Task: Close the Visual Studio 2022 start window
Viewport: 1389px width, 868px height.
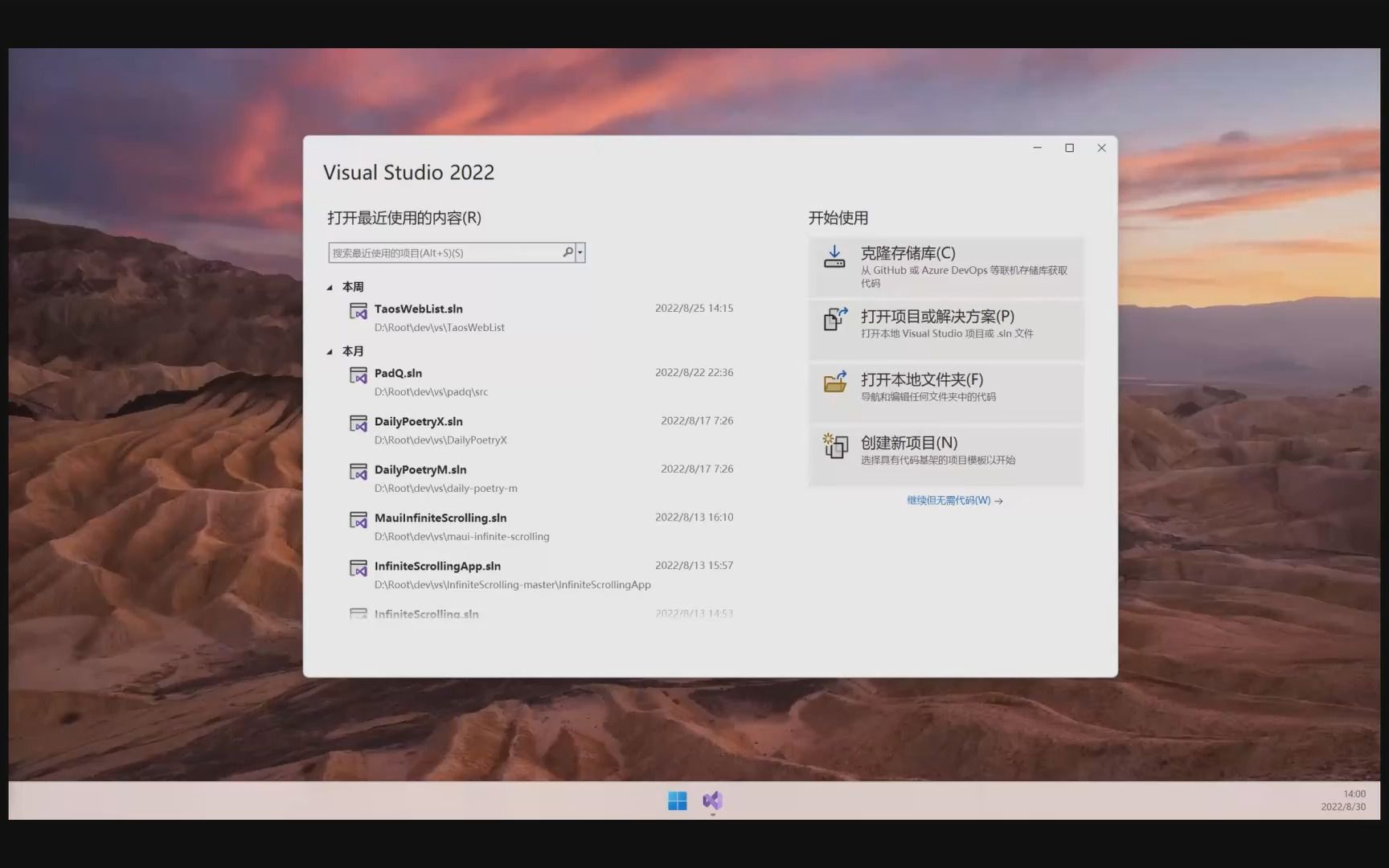Action: coord(1101,148)
